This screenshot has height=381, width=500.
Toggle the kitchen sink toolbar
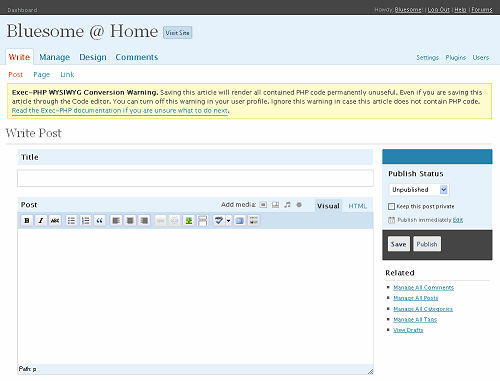(254, 221)
